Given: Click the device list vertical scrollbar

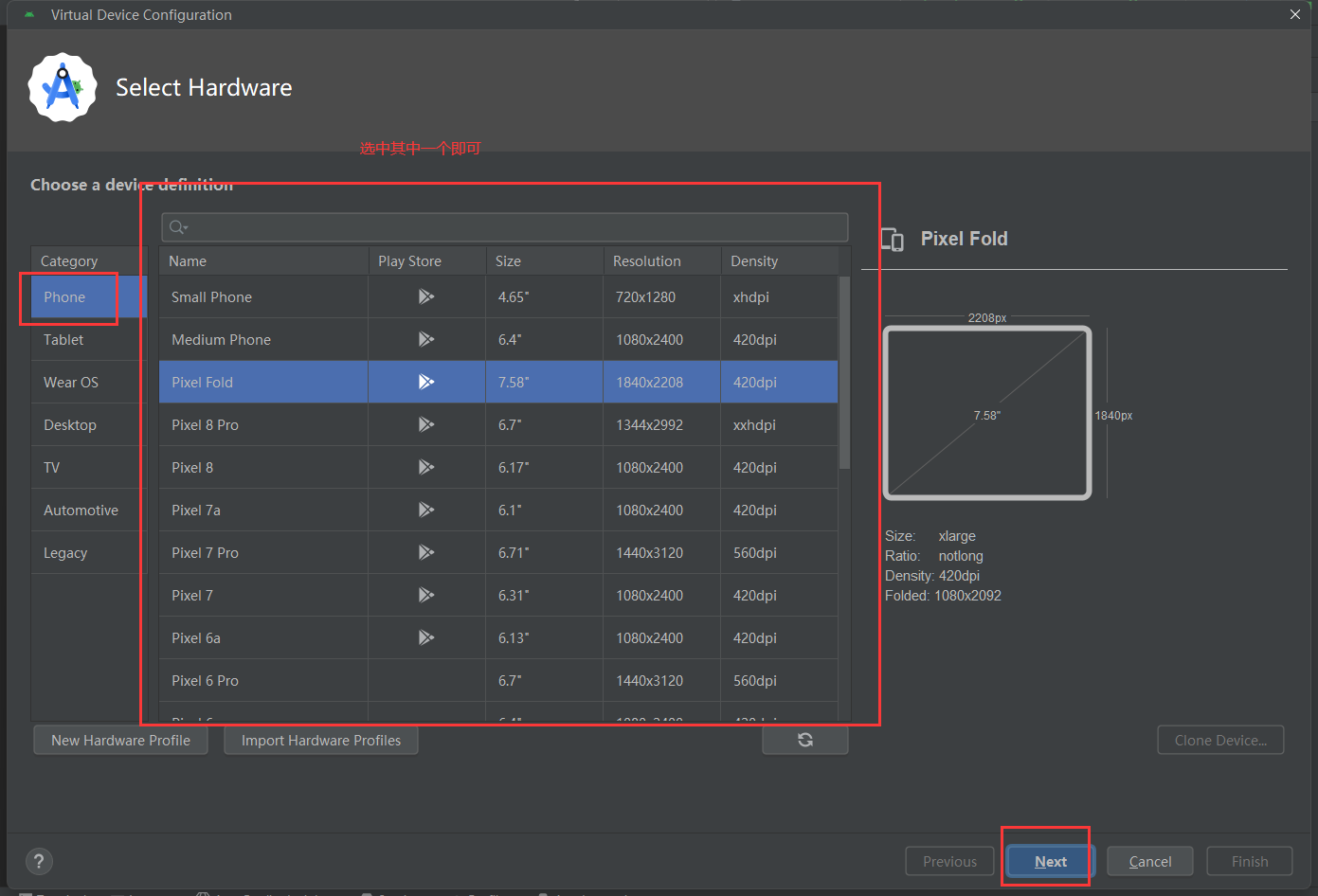Looking at the screenshot, I should pyautogui.click(x=844, y=372).
